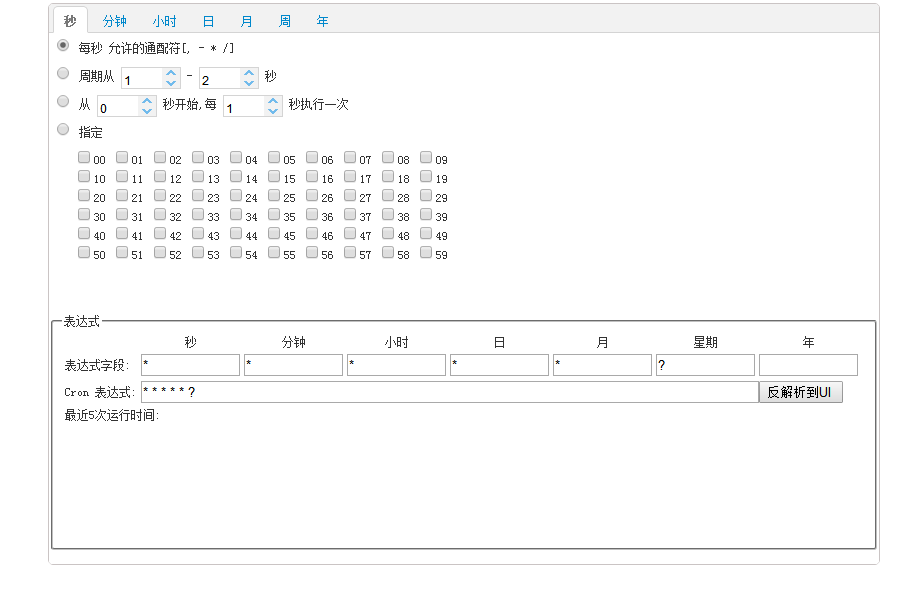Tick the 05 checkbox

pyautogui.click(x=274, y=157)
